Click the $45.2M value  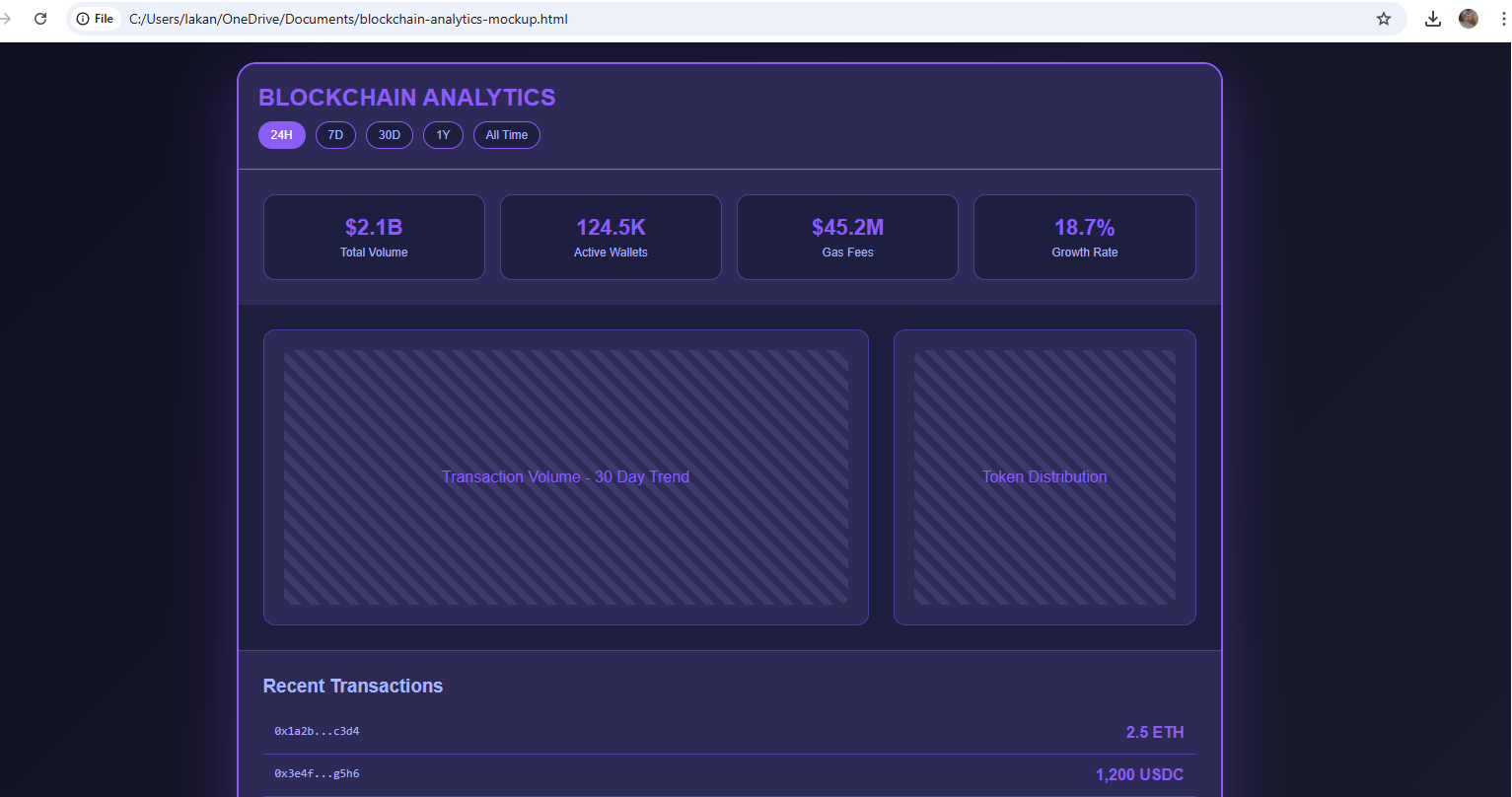[x=847, y=228]
